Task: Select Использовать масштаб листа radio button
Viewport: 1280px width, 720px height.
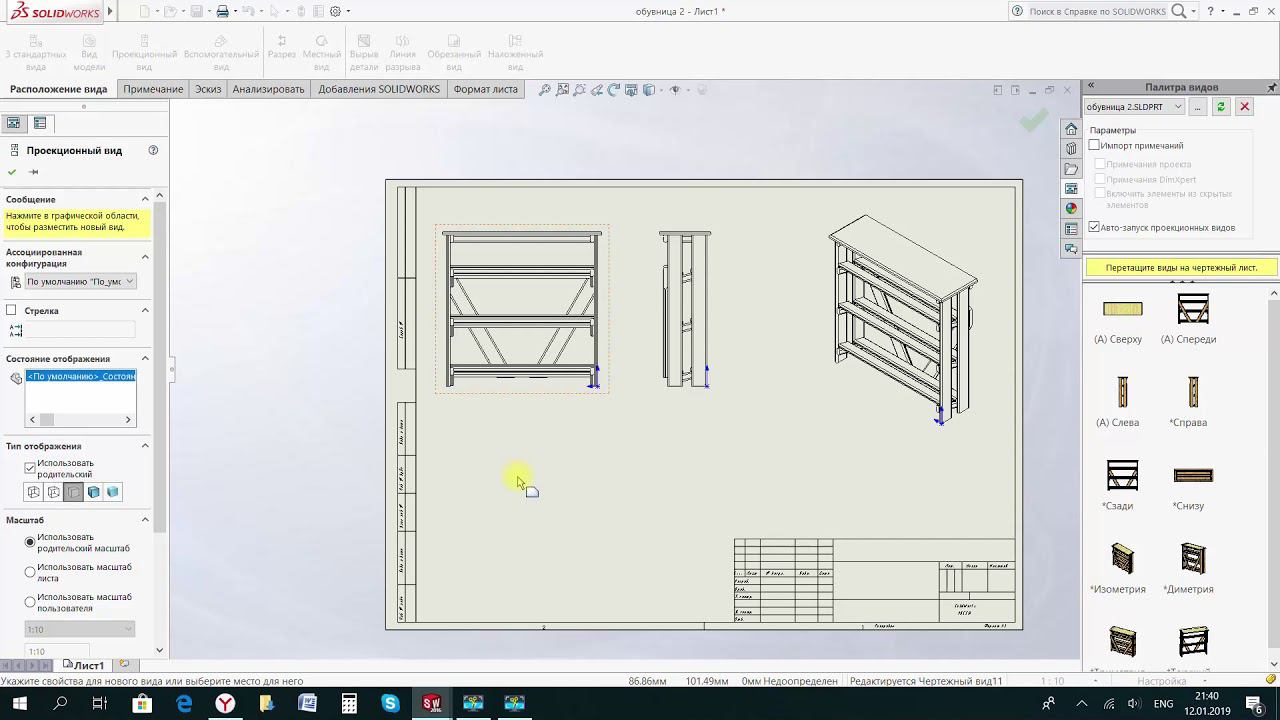Action: point(30,572)
